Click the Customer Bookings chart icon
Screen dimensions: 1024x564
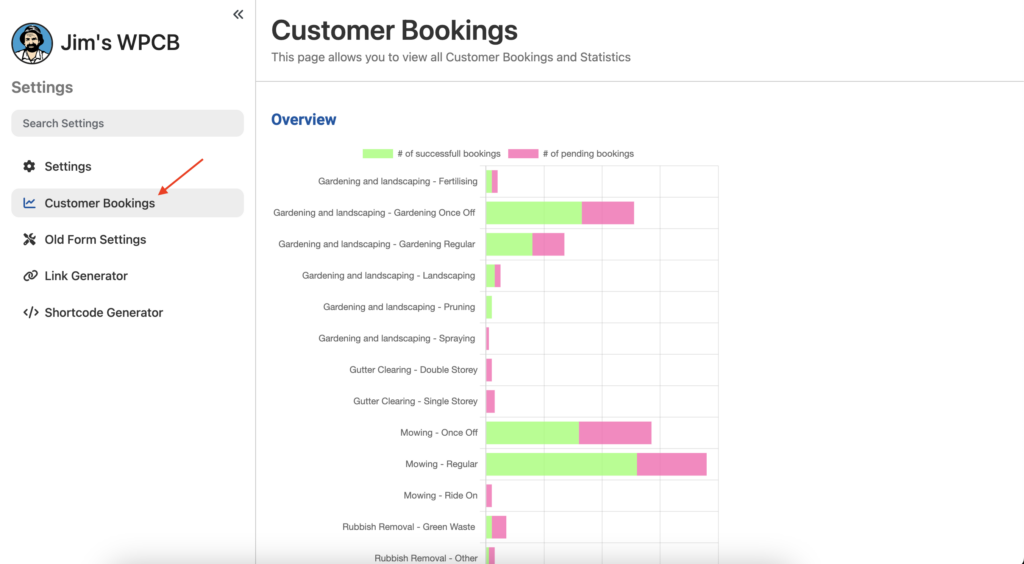pyautogui.click(x=29, y=203)
